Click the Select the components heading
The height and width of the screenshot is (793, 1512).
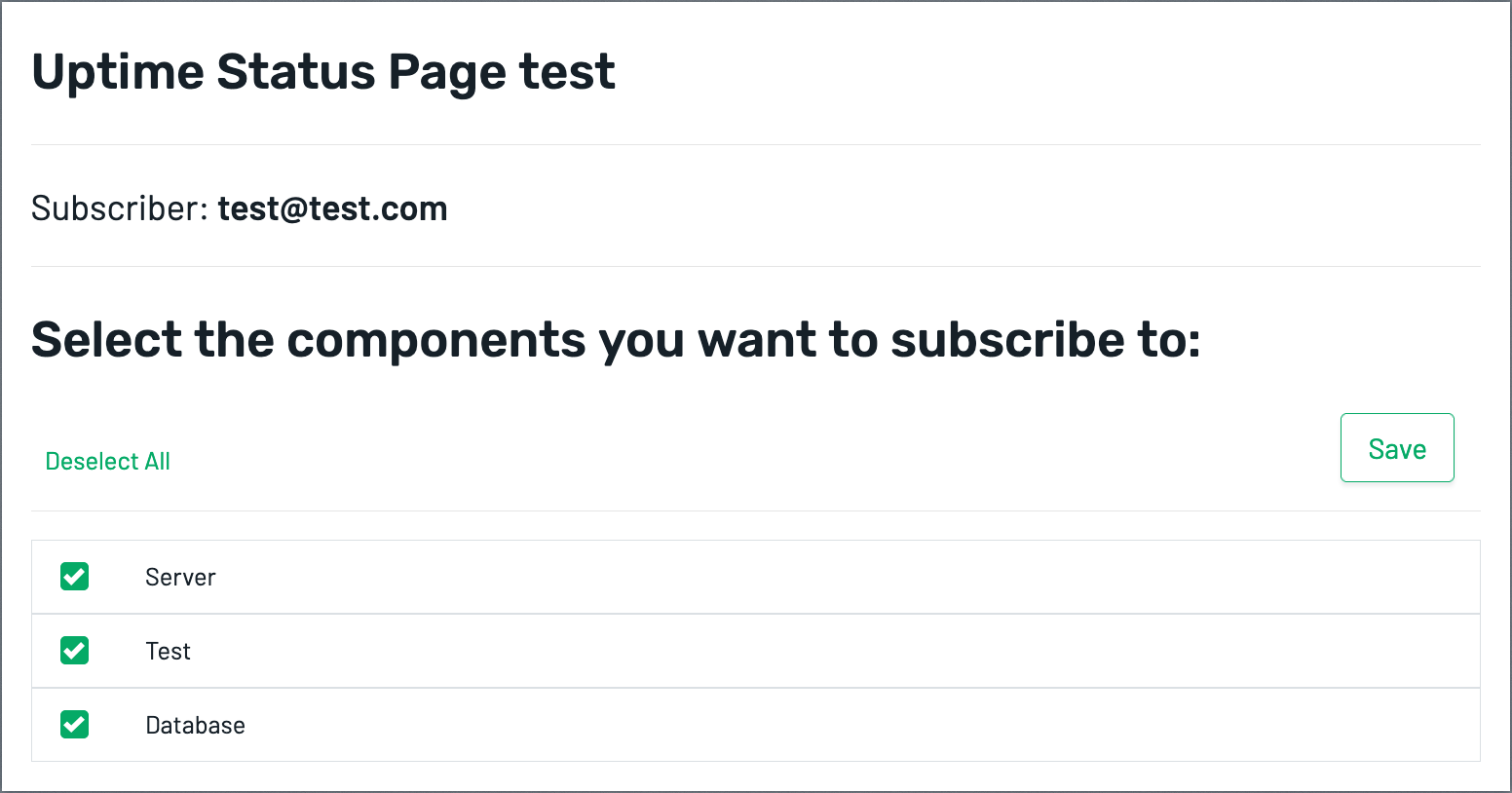click(x=616, y=340)
